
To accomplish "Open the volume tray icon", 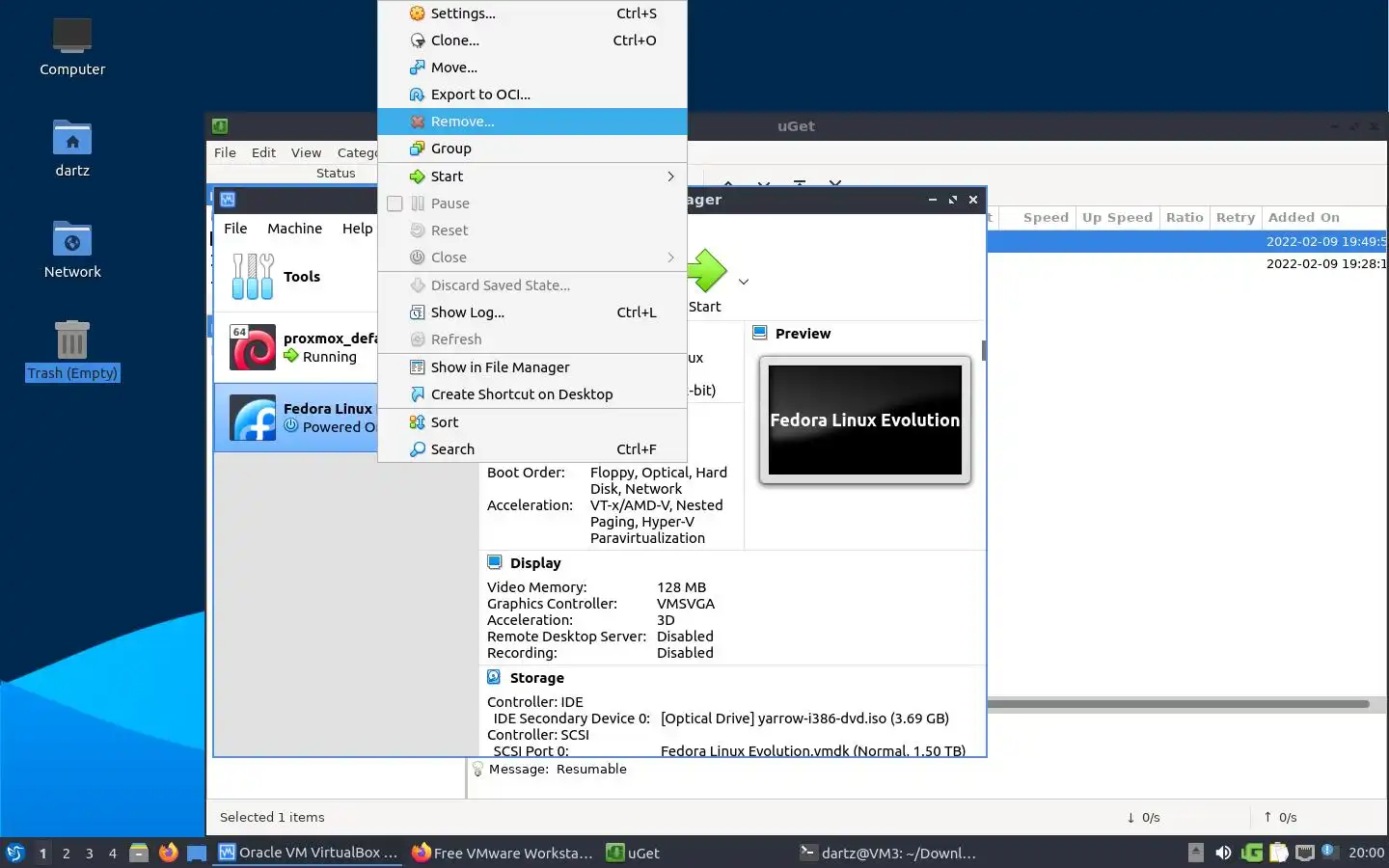I will pyautogui.click(x=1223, y=853).
